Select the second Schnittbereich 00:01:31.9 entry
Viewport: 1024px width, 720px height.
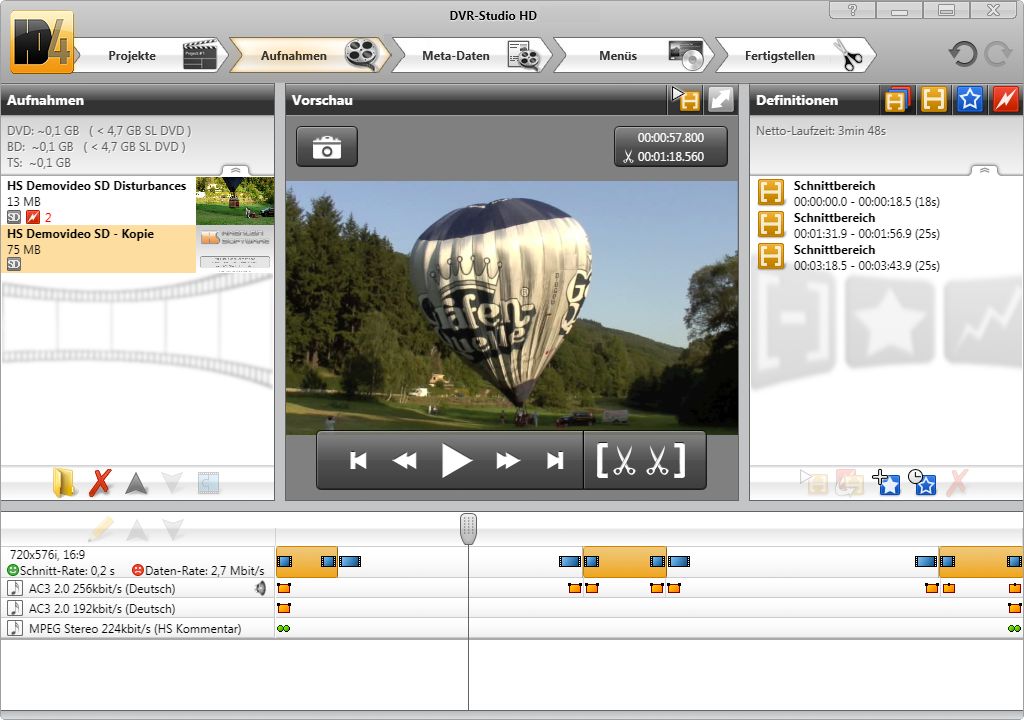850,225
